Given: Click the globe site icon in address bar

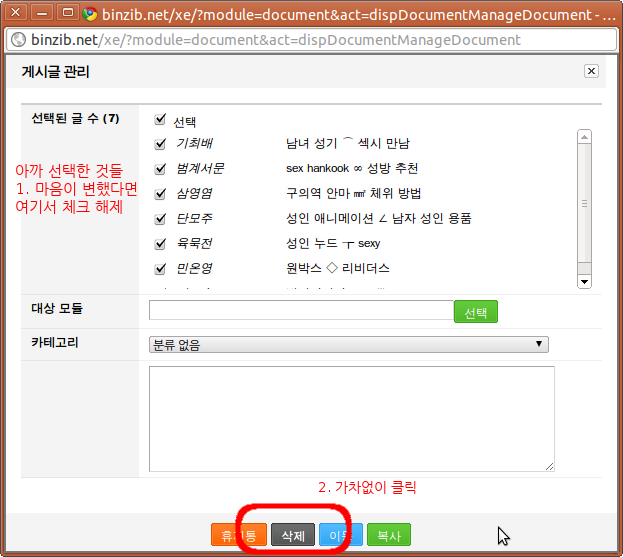Looking at the screenshot, I should point(18,40).
